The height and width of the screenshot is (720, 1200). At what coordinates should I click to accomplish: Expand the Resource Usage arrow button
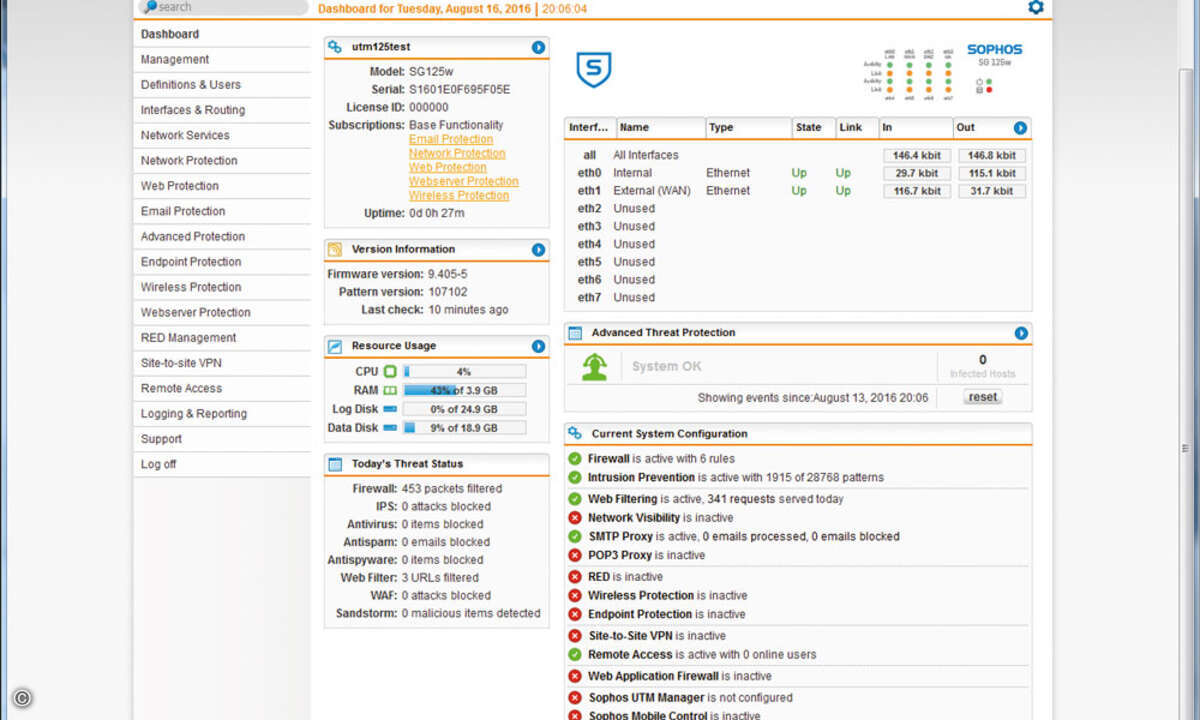click(538, 346)
